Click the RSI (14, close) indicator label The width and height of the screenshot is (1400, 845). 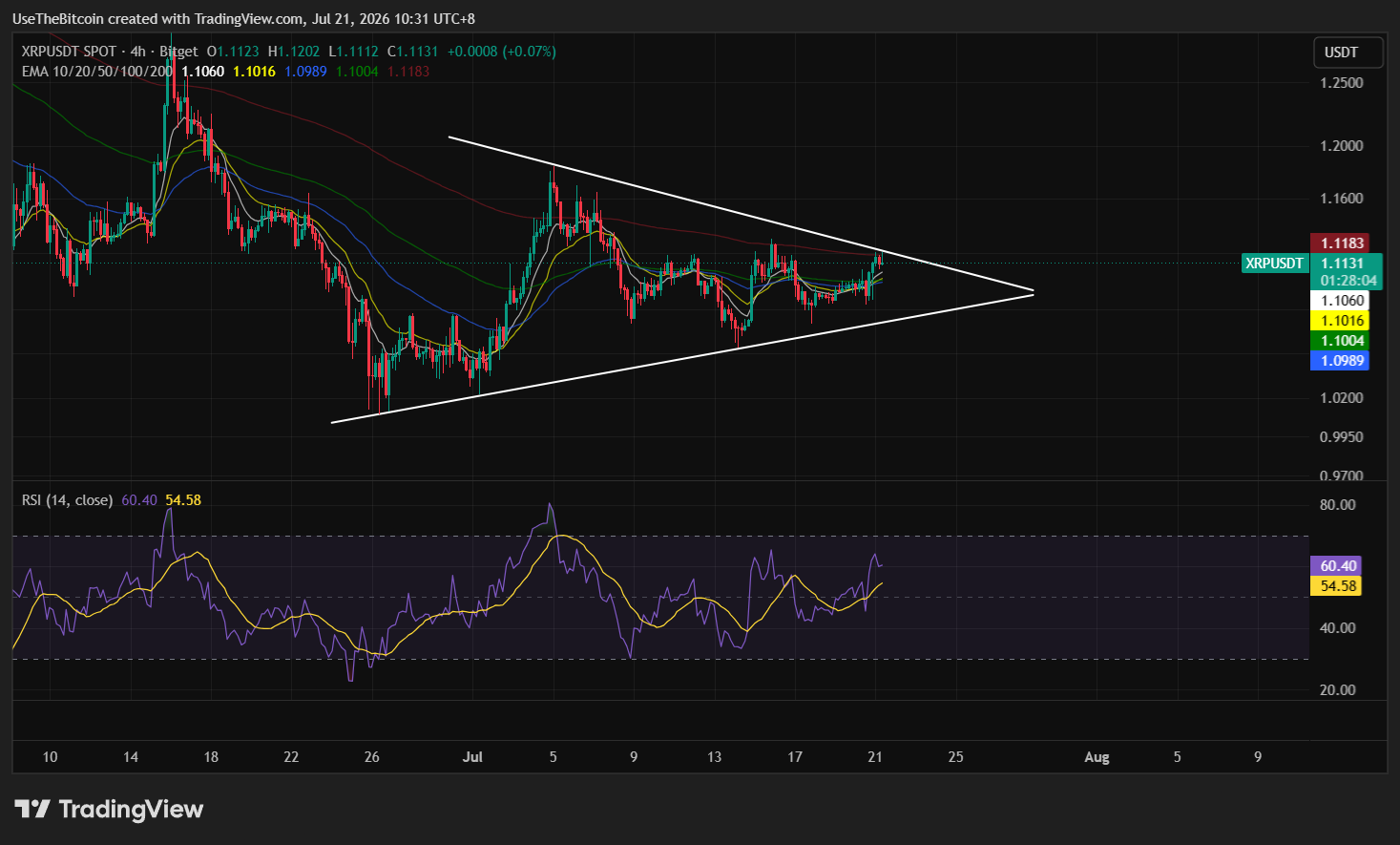pyautogui.click(x=67, y=500)
